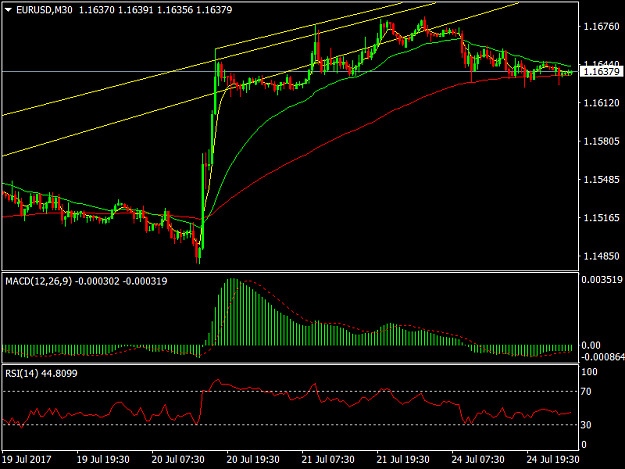Select the time axis label 19 Jul 2017
Screen dimensions: 625x469
[x=27, y=460]
